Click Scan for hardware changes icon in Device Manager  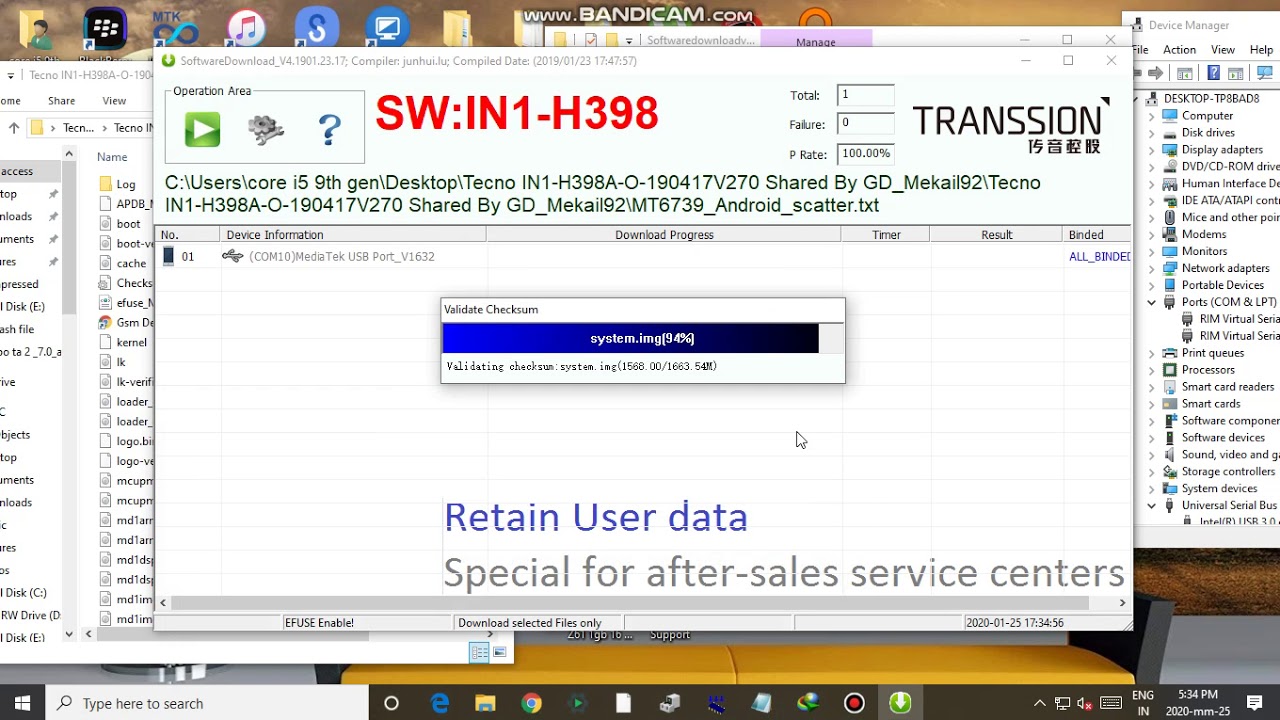pyautogui.click(x=1264, y=73)
